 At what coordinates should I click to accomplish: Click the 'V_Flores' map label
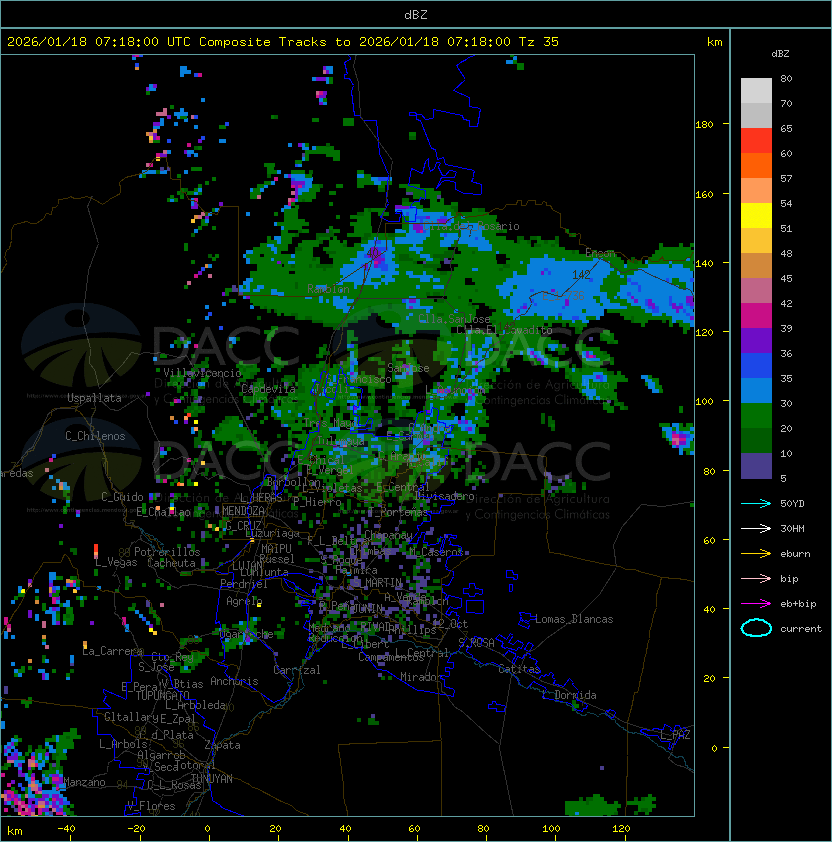click(x=151, y=806)
